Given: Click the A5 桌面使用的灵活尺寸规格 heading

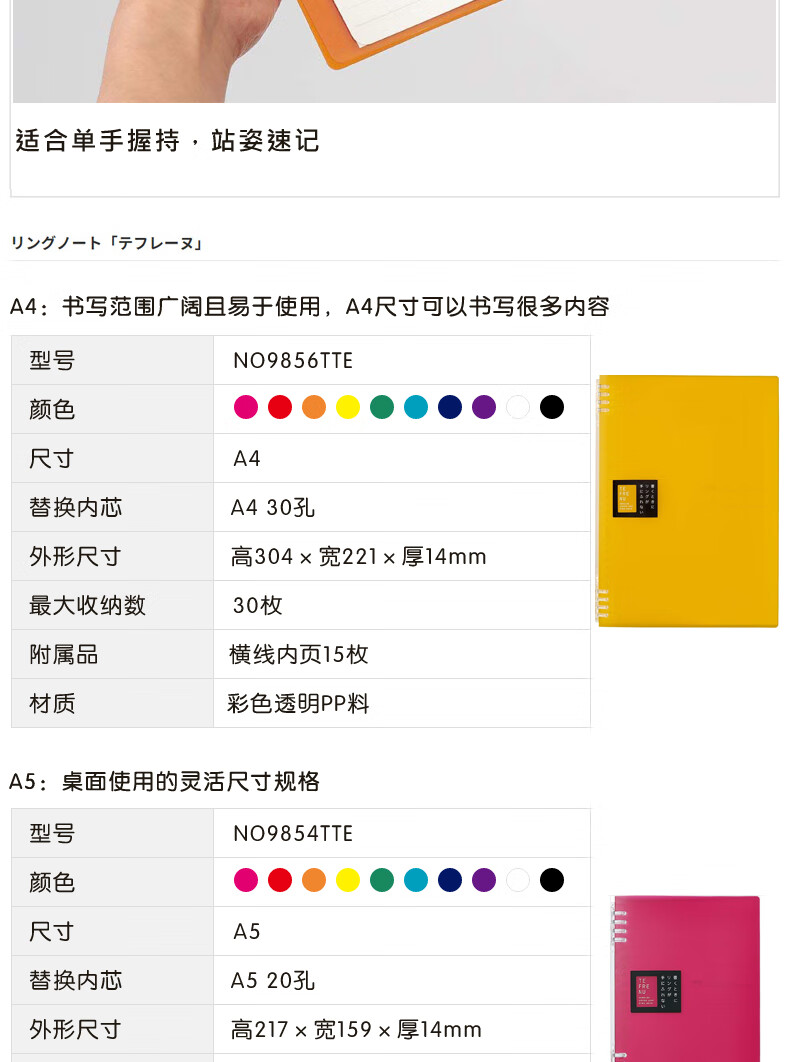Looking at the screenshot, I should coord(164,782).
